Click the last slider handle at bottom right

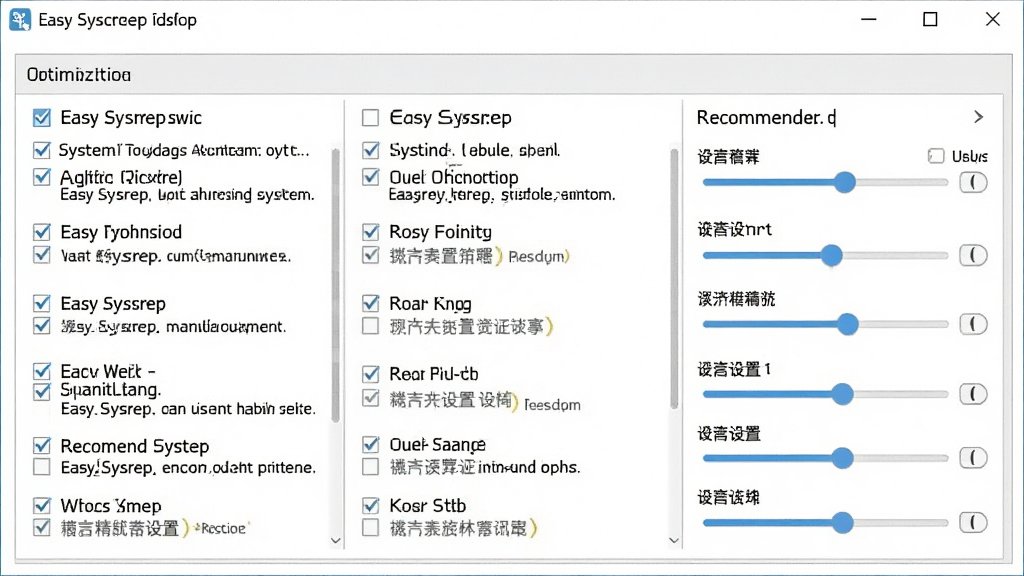pyautogui.click(x=842, y=522)
